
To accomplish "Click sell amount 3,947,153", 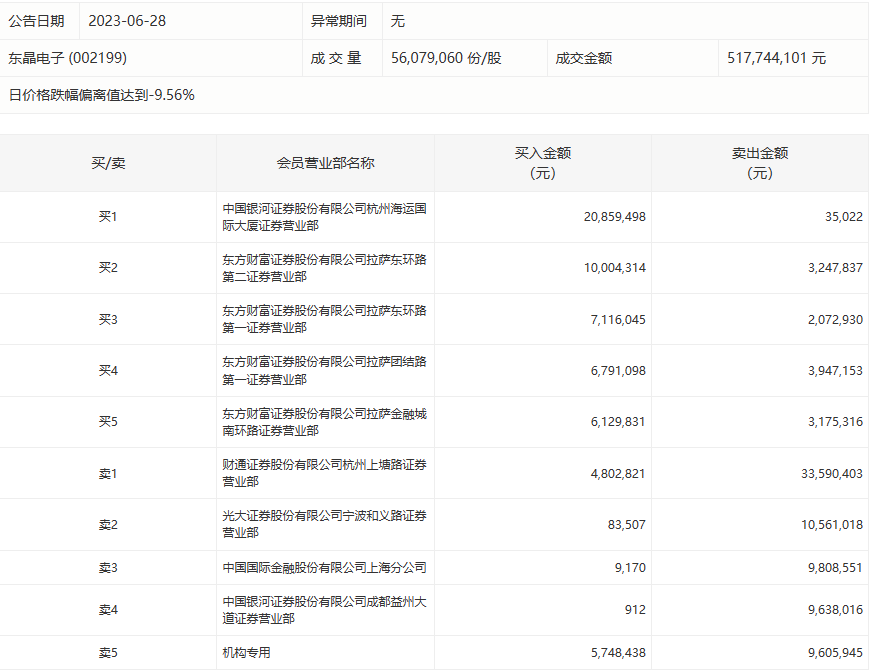I will 835,371.
